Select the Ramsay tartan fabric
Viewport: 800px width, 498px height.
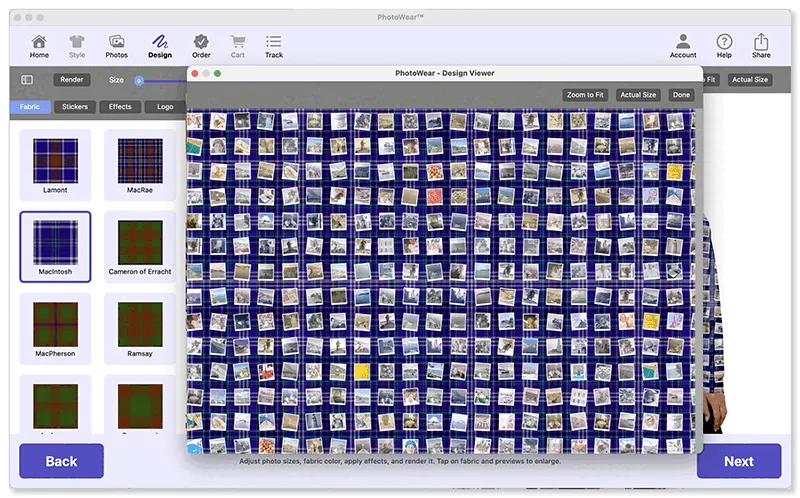point(140,329)
